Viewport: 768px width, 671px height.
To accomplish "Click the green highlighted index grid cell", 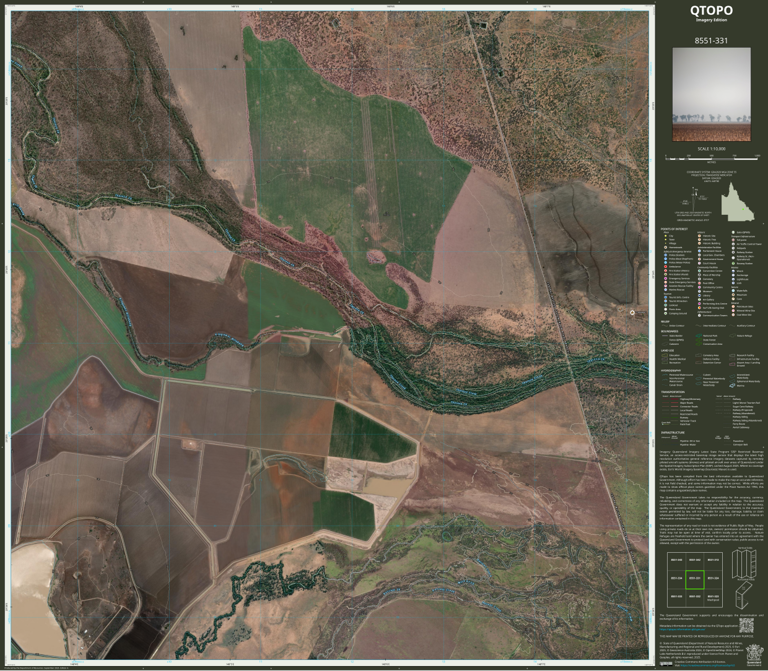I will (x=695, y=580).
